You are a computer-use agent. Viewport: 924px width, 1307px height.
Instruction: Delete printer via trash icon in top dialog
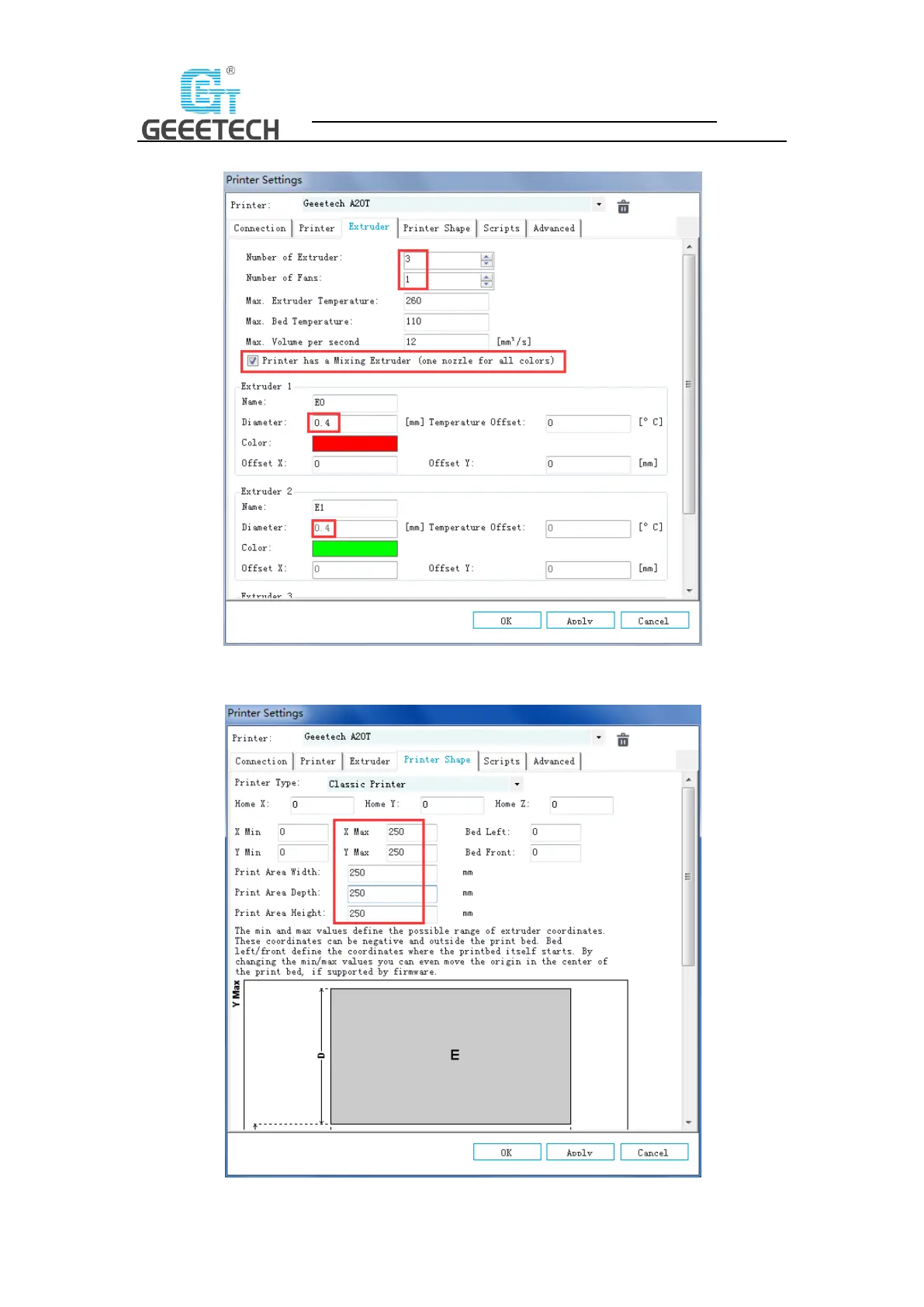pos(623,206)
